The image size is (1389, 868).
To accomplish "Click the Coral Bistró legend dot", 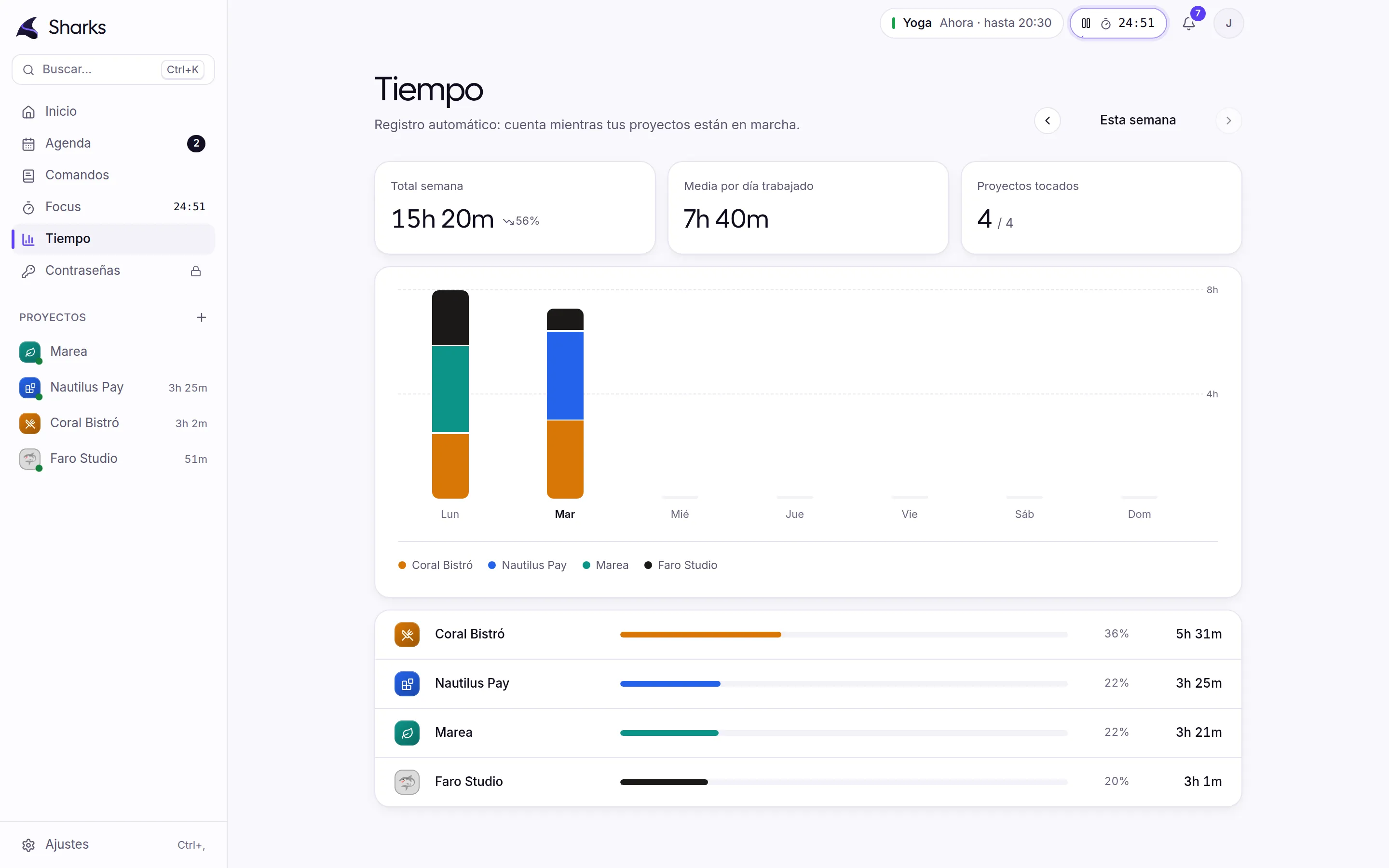I will tap(402, 566).
